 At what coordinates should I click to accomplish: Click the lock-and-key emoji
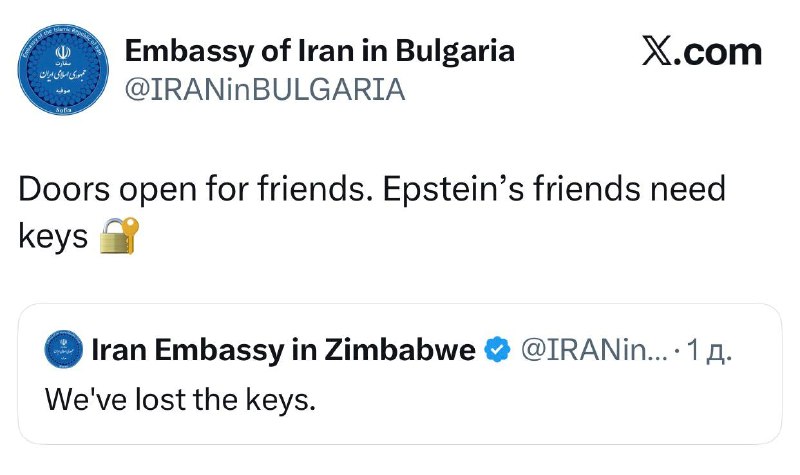click(120, 237)
